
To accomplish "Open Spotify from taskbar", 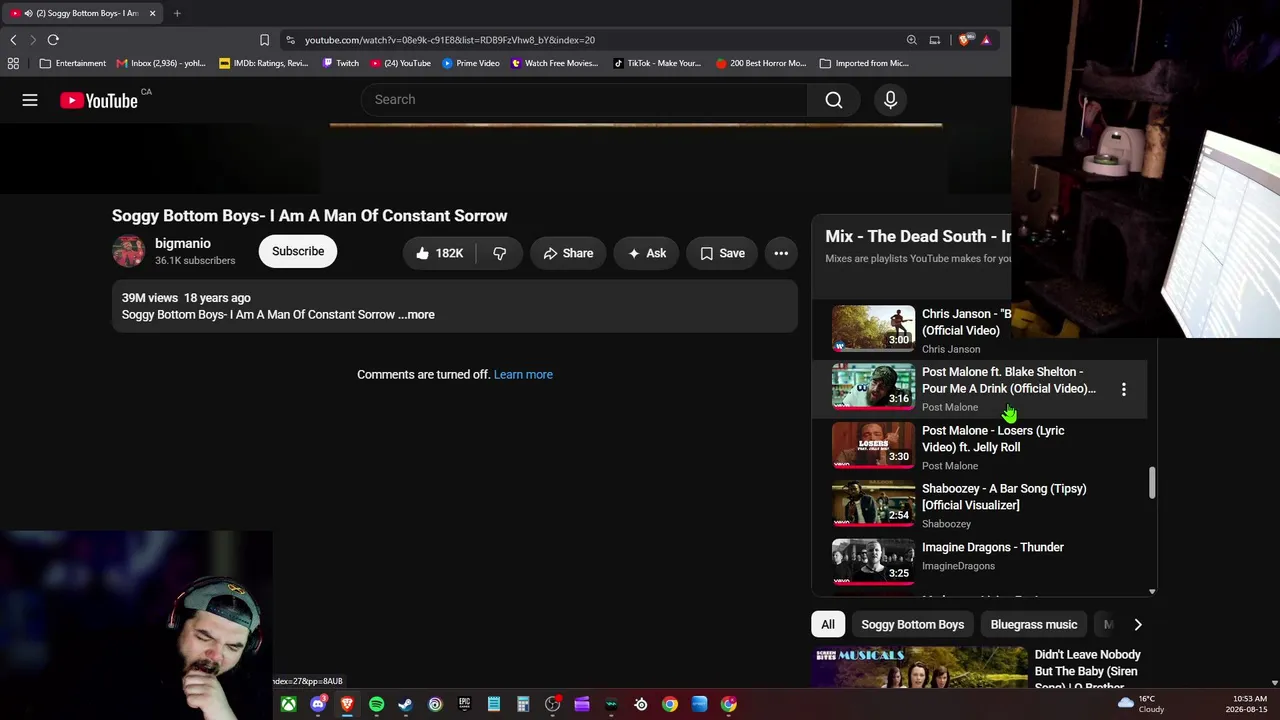I will click(376, 704).
